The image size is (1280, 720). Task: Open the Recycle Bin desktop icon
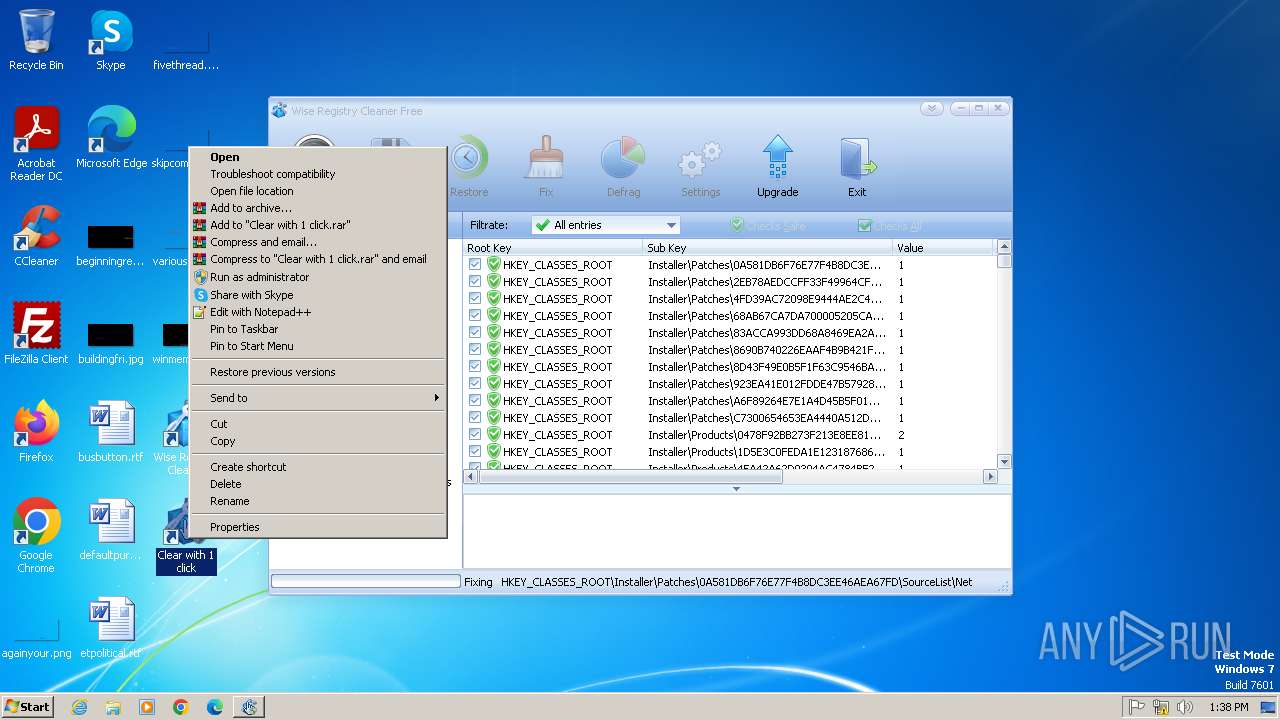pos(36,41)
